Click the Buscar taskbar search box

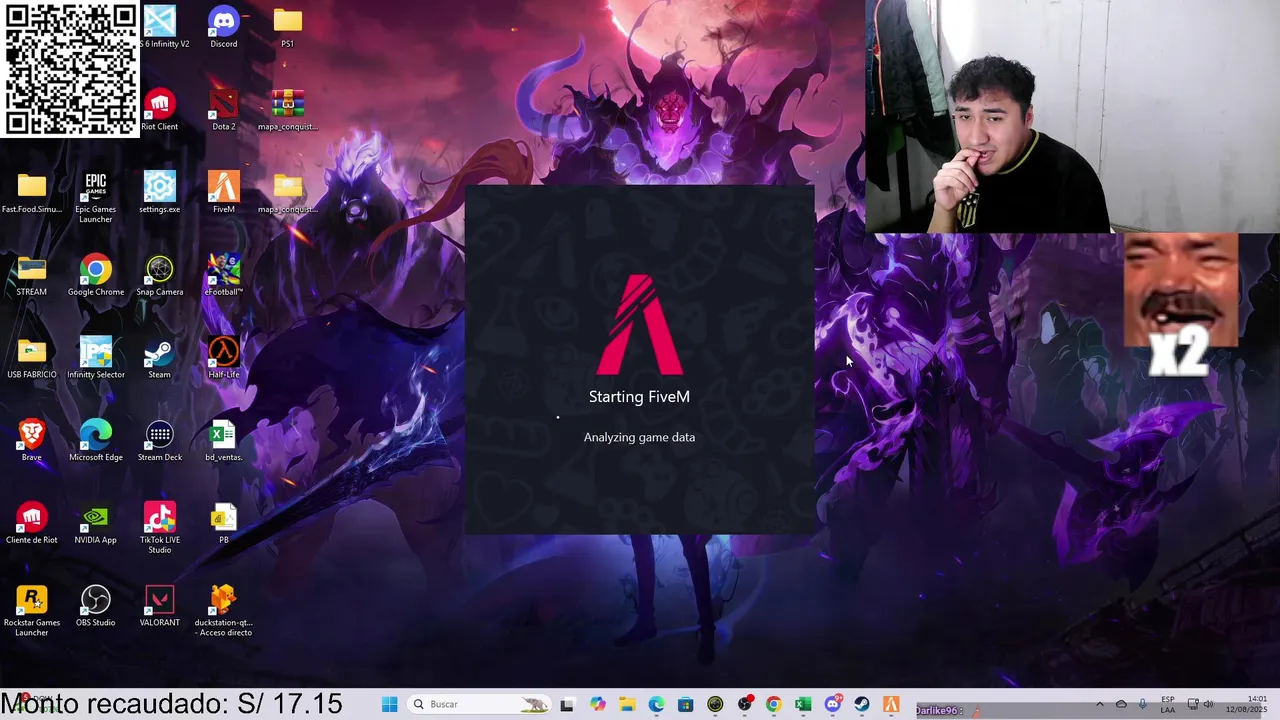(480, 704)
